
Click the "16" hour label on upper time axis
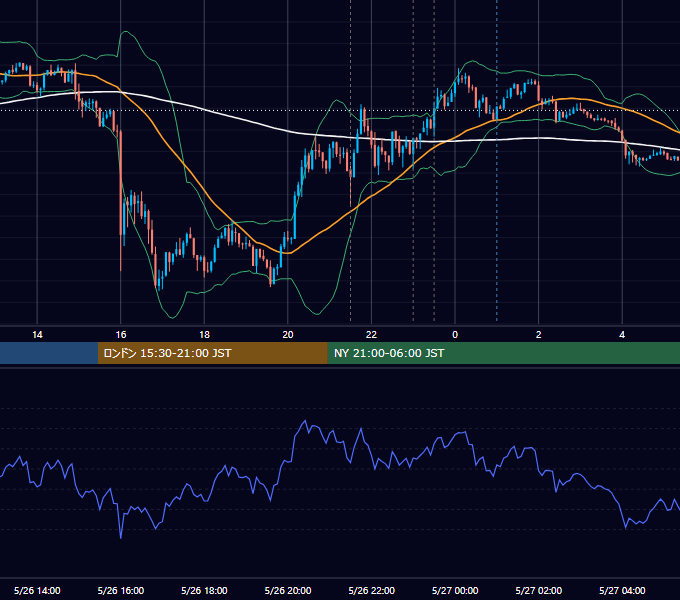[121, 335]
